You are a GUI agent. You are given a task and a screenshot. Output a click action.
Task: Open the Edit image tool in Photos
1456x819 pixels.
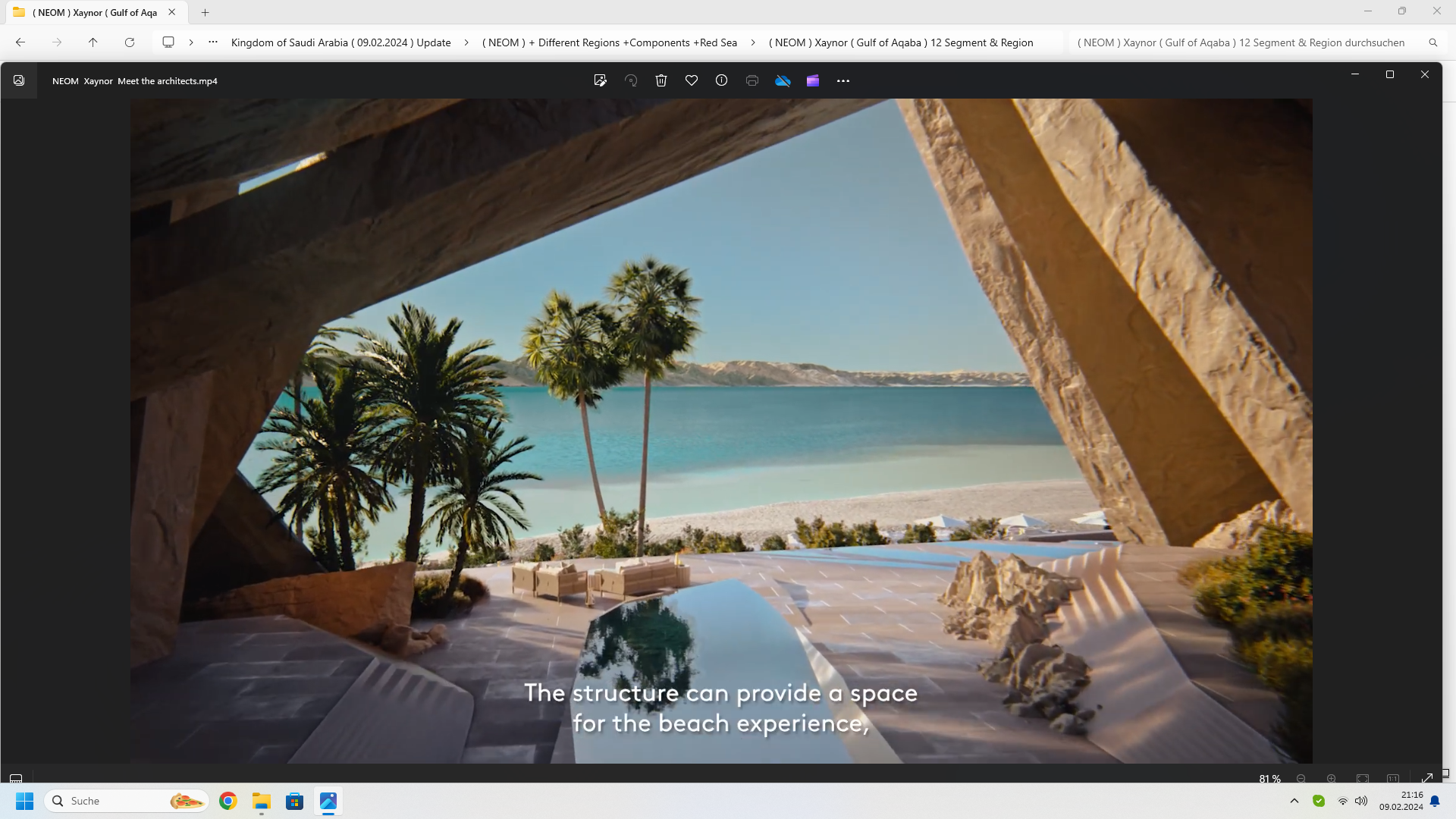[600, 80]
